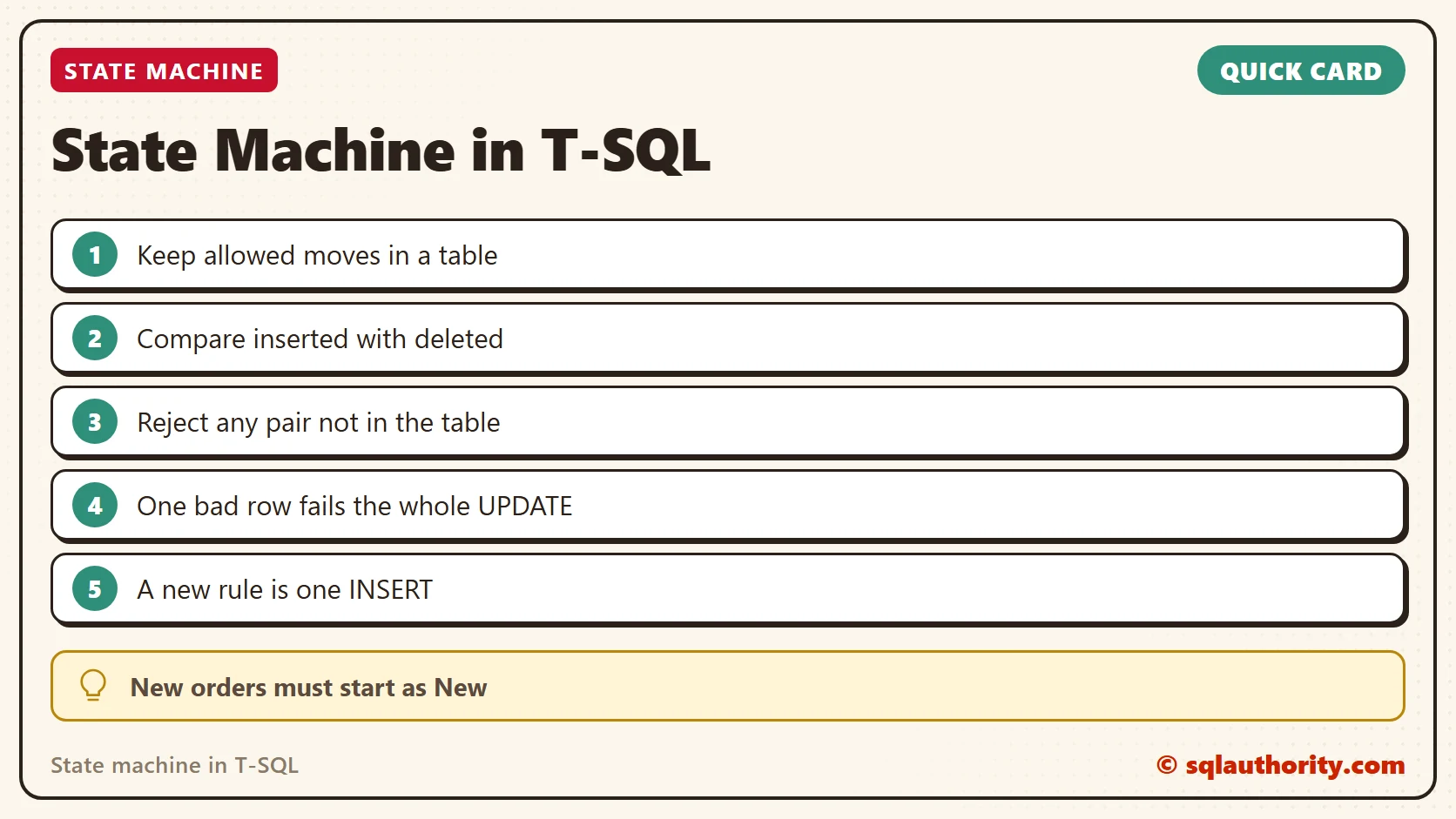
Task: Click the green QUICK CARD badge
Action: (1301, 70)
